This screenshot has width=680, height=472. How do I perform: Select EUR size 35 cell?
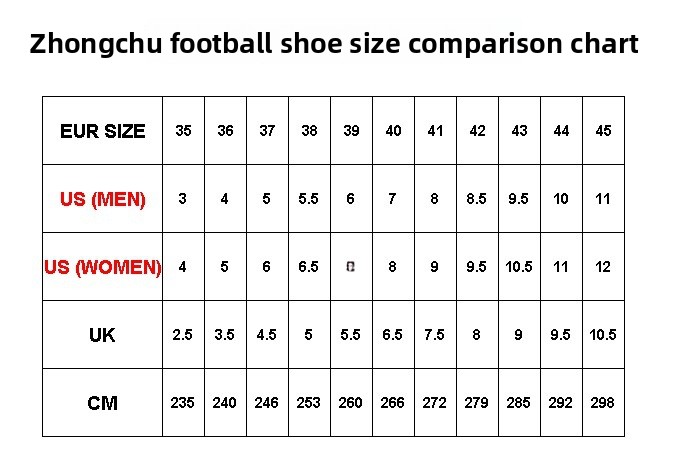coord(183,131)
